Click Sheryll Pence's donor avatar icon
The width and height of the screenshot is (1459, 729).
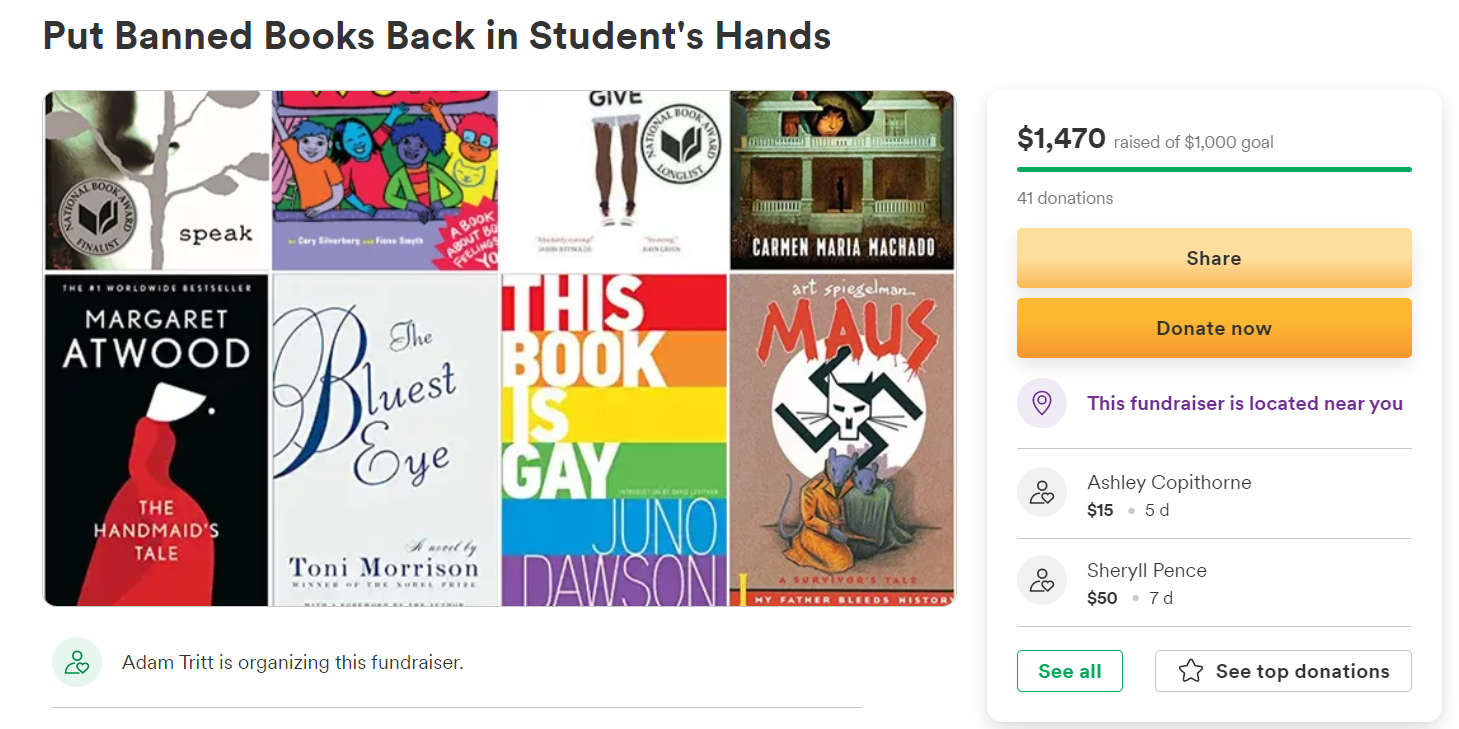(1041, 581)
